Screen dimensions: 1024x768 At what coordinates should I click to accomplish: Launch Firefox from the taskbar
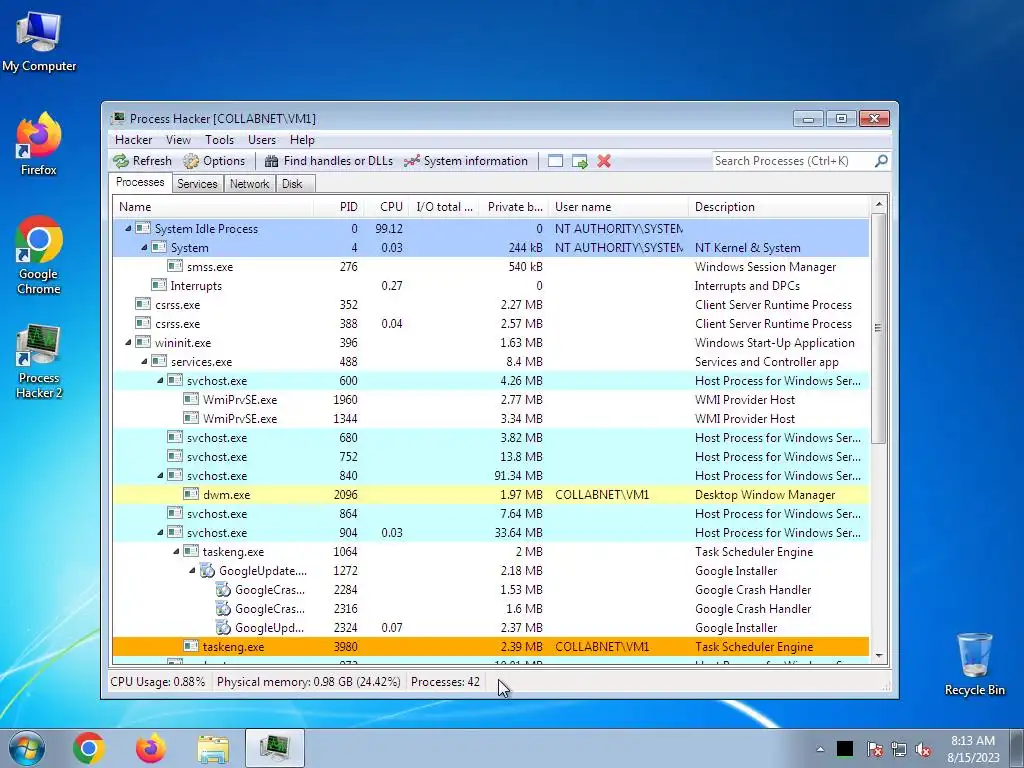click(x=151, y=748)
